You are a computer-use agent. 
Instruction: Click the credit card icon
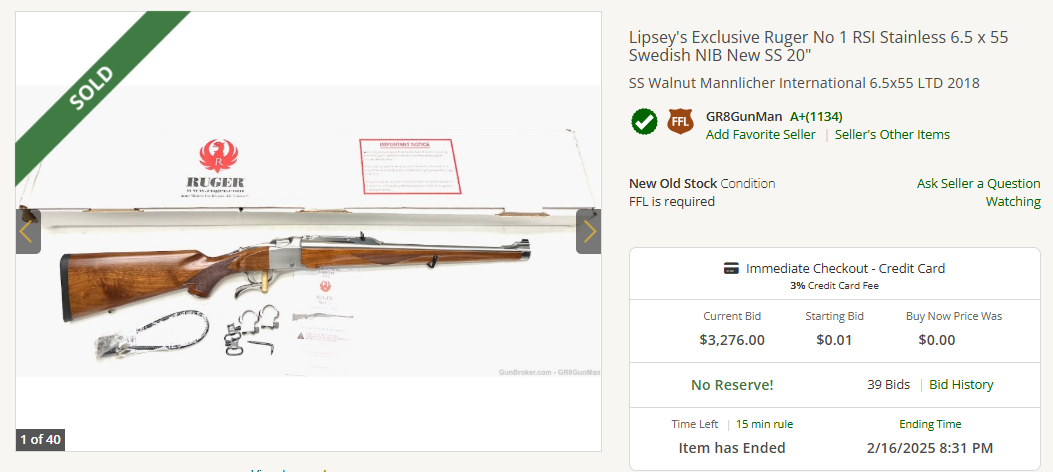(731, 269)
